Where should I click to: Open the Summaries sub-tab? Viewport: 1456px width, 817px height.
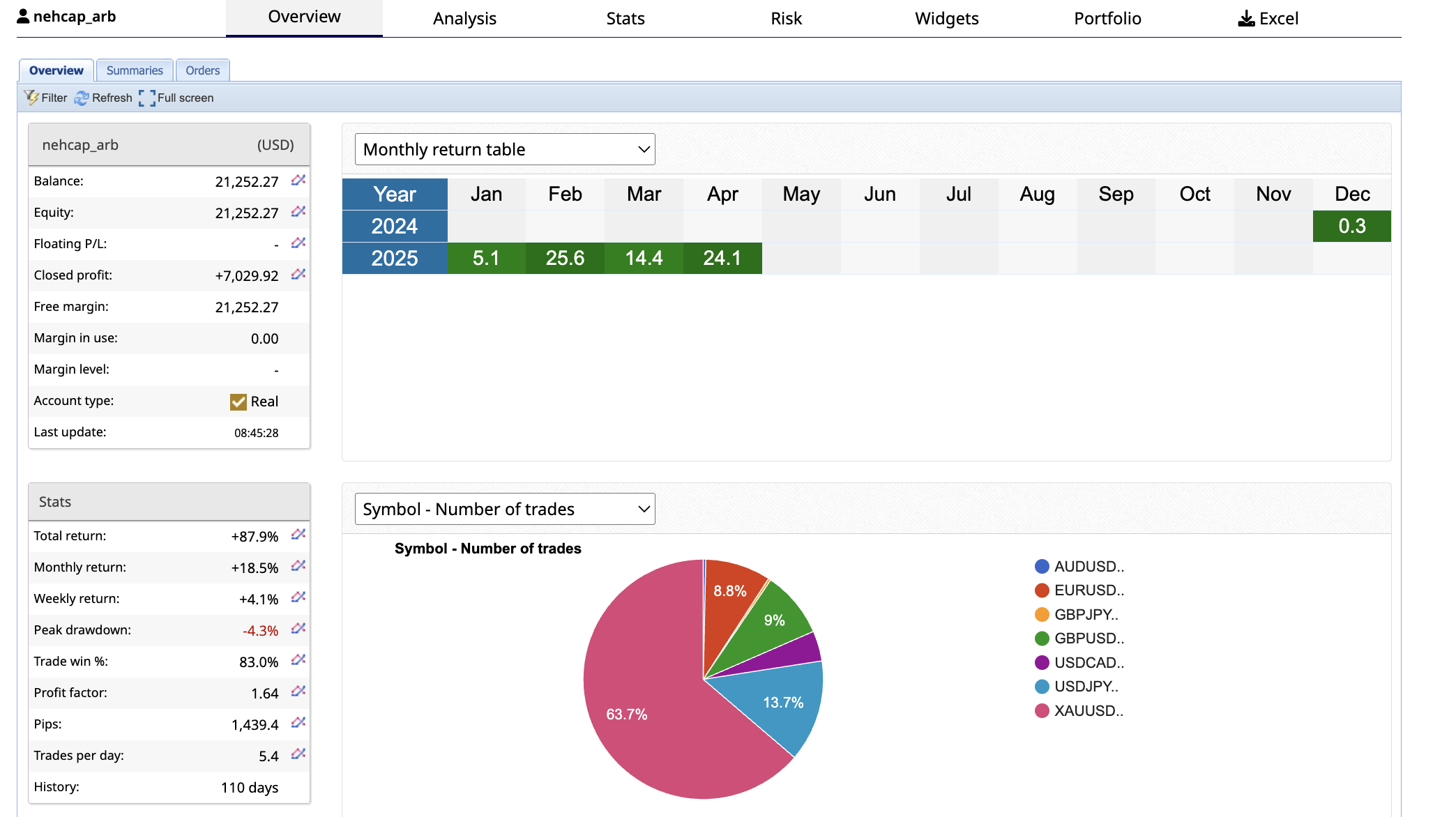pos(135,70)
